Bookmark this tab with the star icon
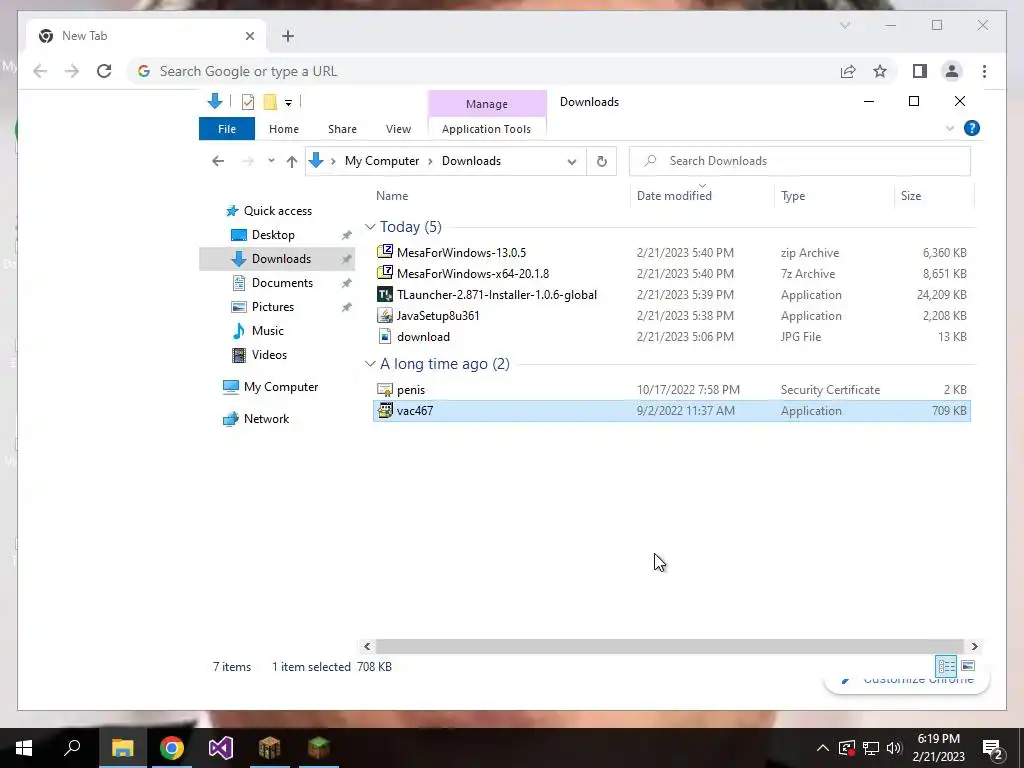 tap(880, 71)
